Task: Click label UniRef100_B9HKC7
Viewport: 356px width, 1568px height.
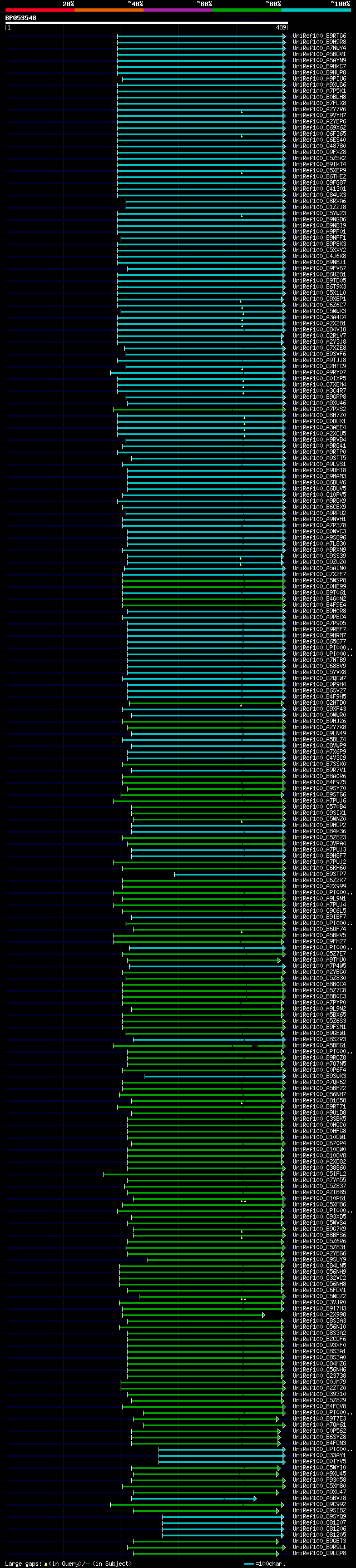Action: pyautogui.click(x=319, y=66)
